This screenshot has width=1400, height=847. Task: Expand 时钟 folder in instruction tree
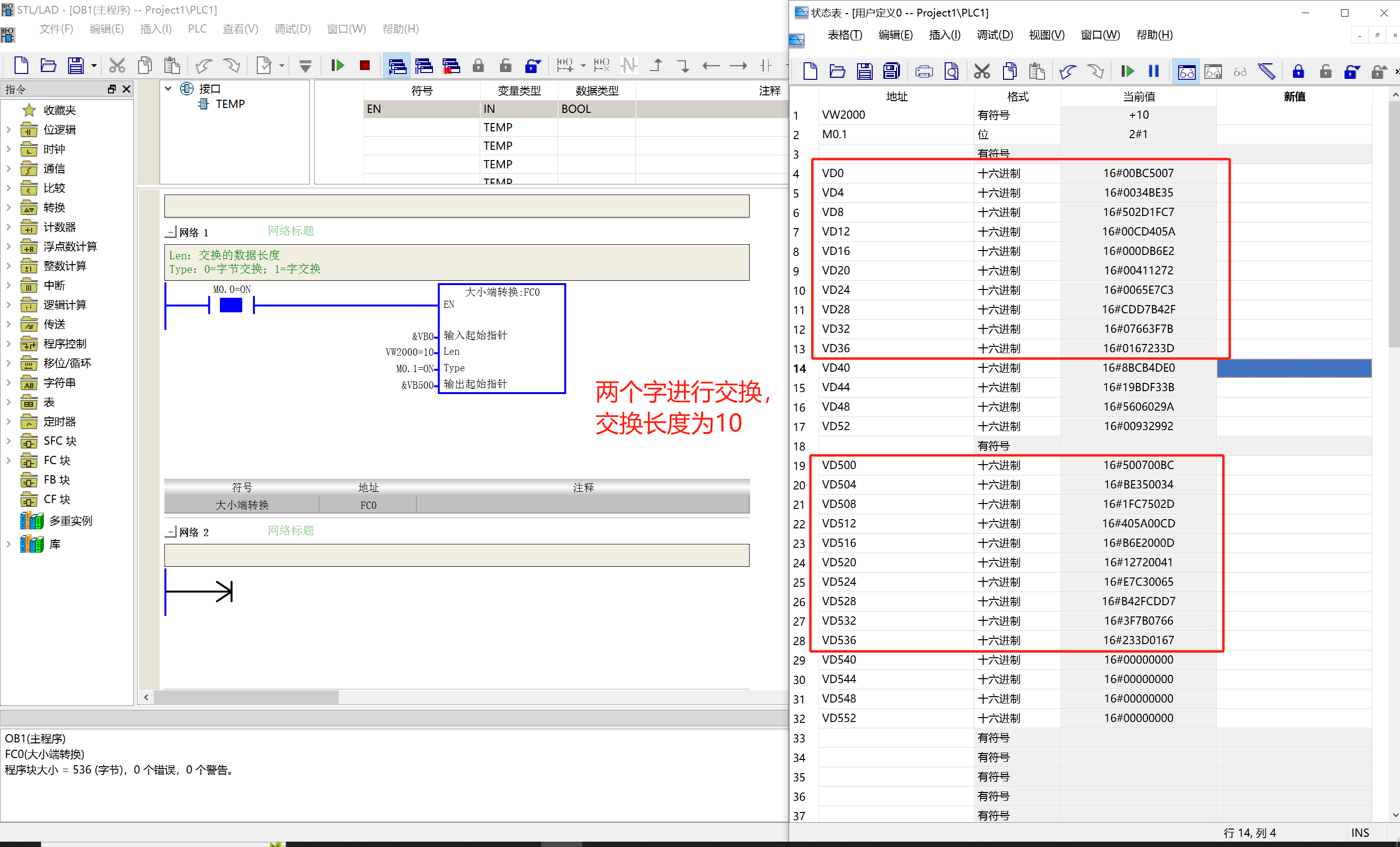coord(9,149)
